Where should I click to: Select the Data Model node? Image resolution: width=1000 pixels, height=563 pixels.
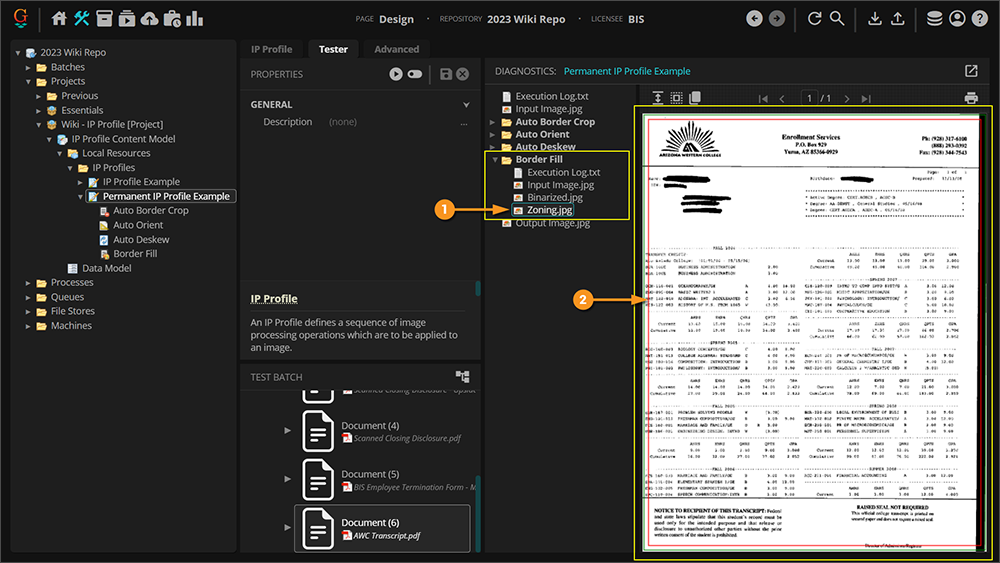tap(106, 268)
